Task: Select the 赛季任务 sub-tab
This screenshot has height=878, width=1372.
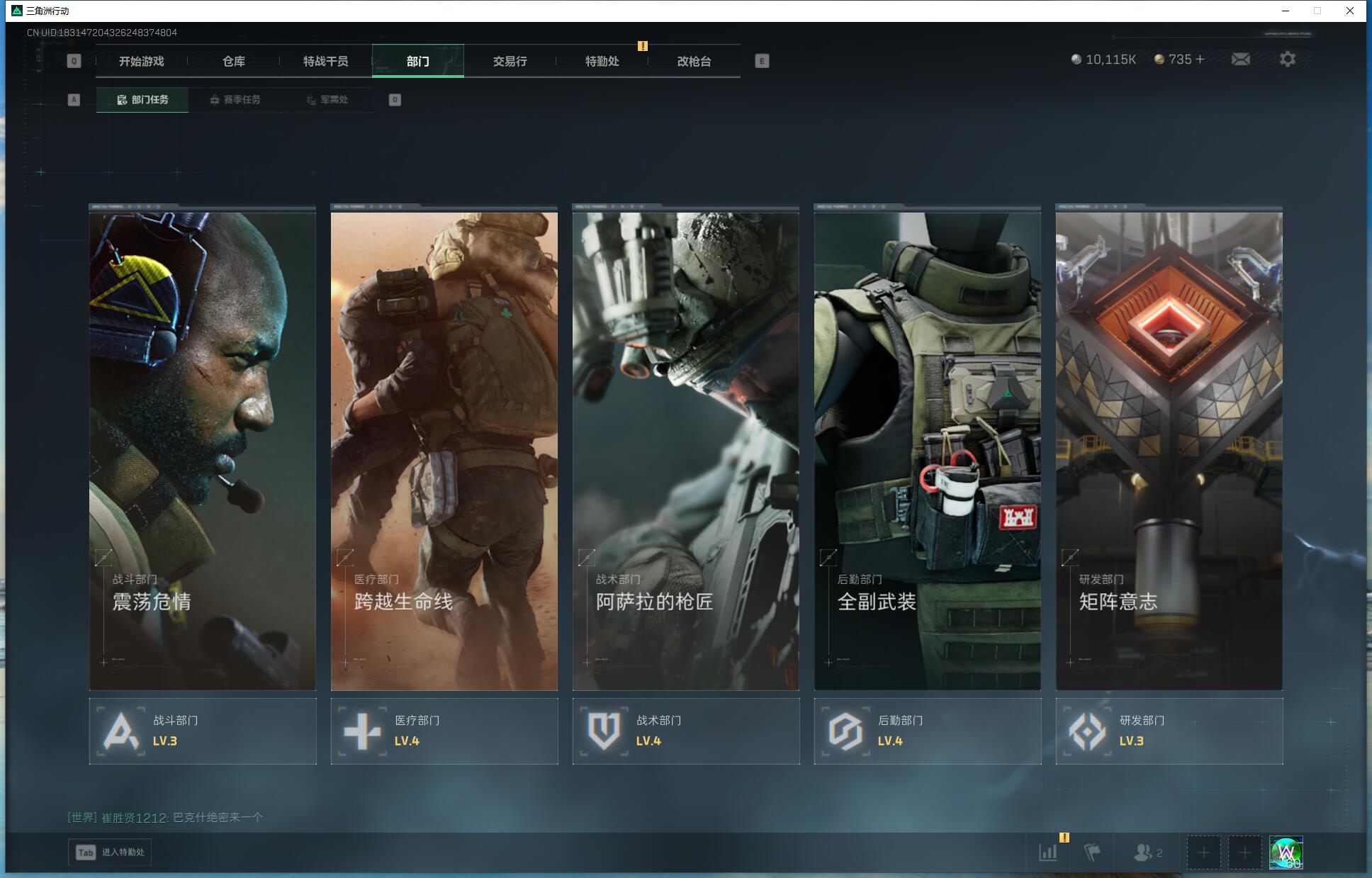Action: coord(235,100)
